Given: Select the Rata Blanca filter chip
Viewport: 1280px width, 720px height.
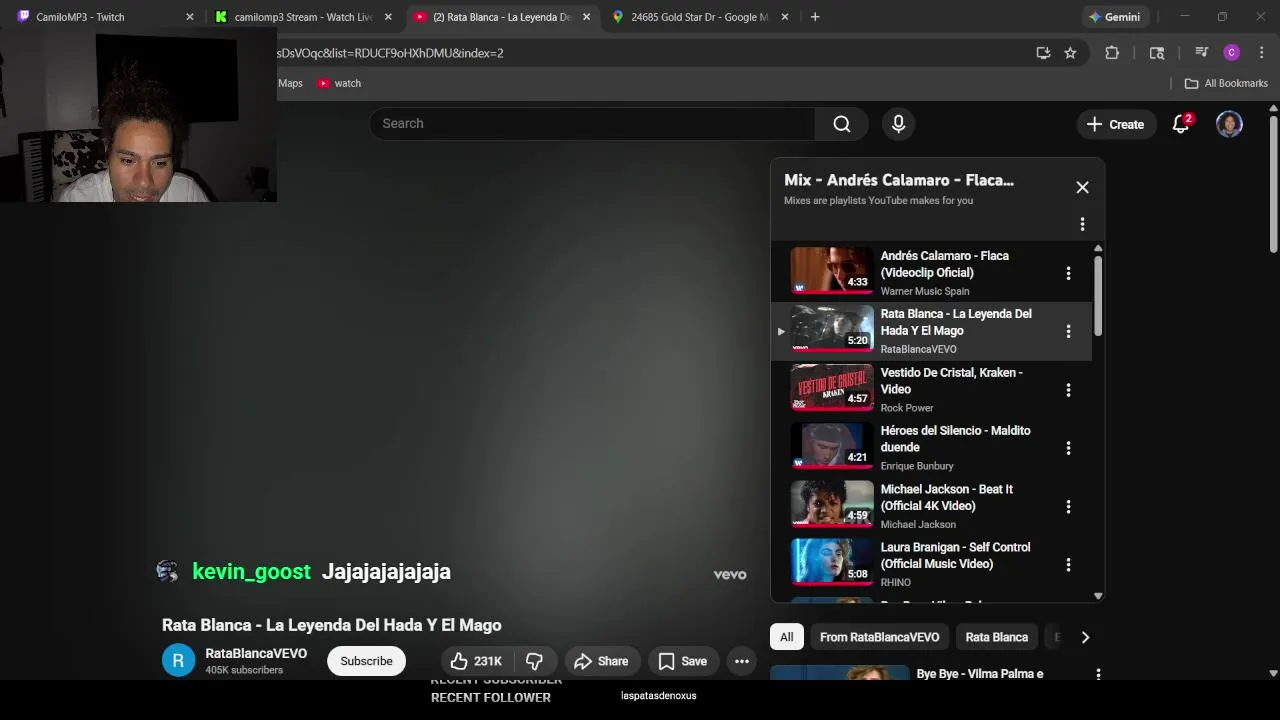Looking at the screenshot, I should click(996, 637).
